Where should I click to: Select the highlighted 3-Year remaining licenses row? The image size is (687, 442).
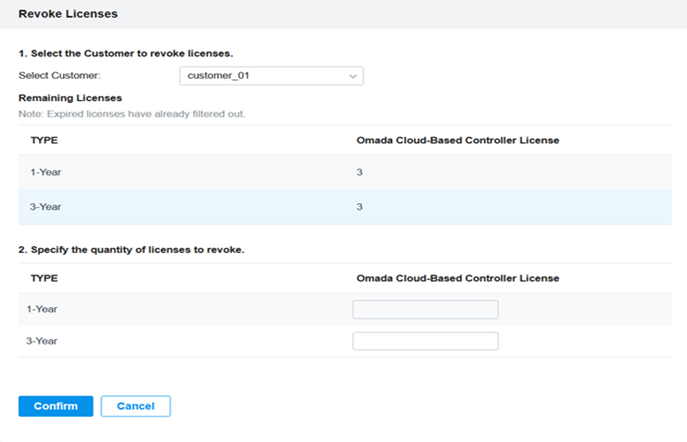point(345,207)
